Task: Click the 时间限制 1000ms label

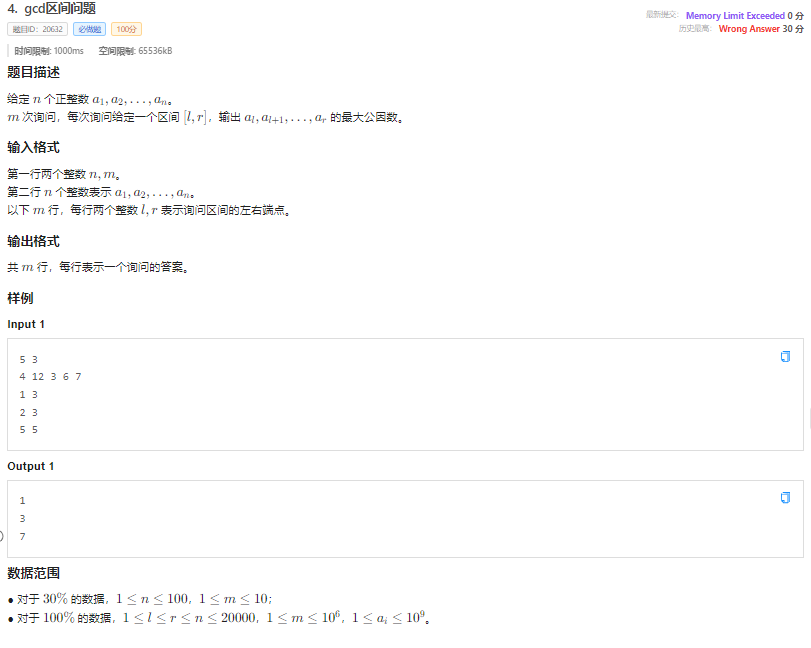Action: click(x=49, y=51)
